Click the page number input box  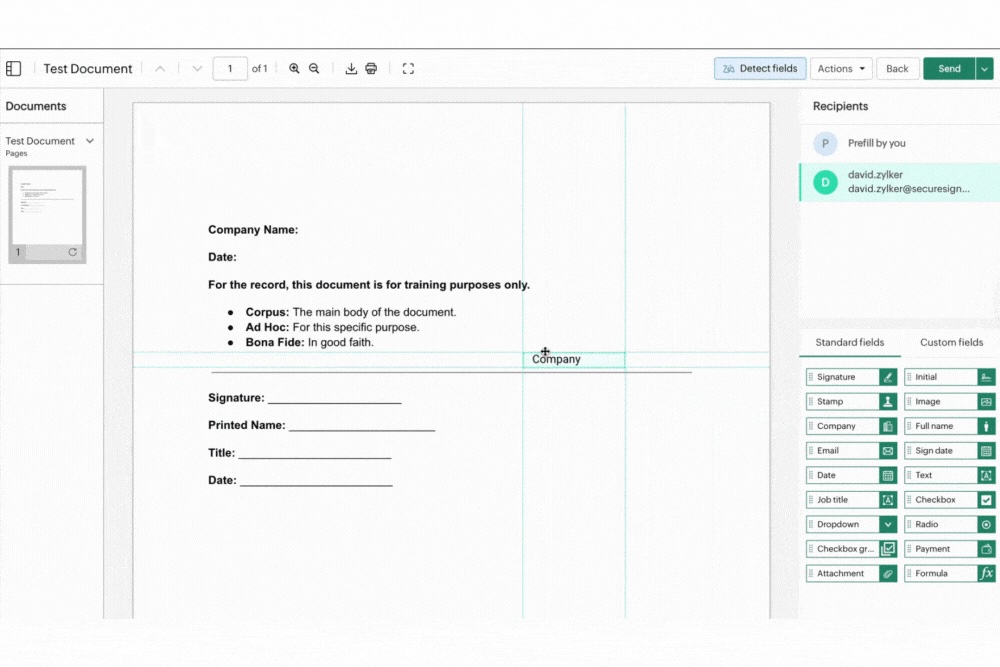pos(230,69)
